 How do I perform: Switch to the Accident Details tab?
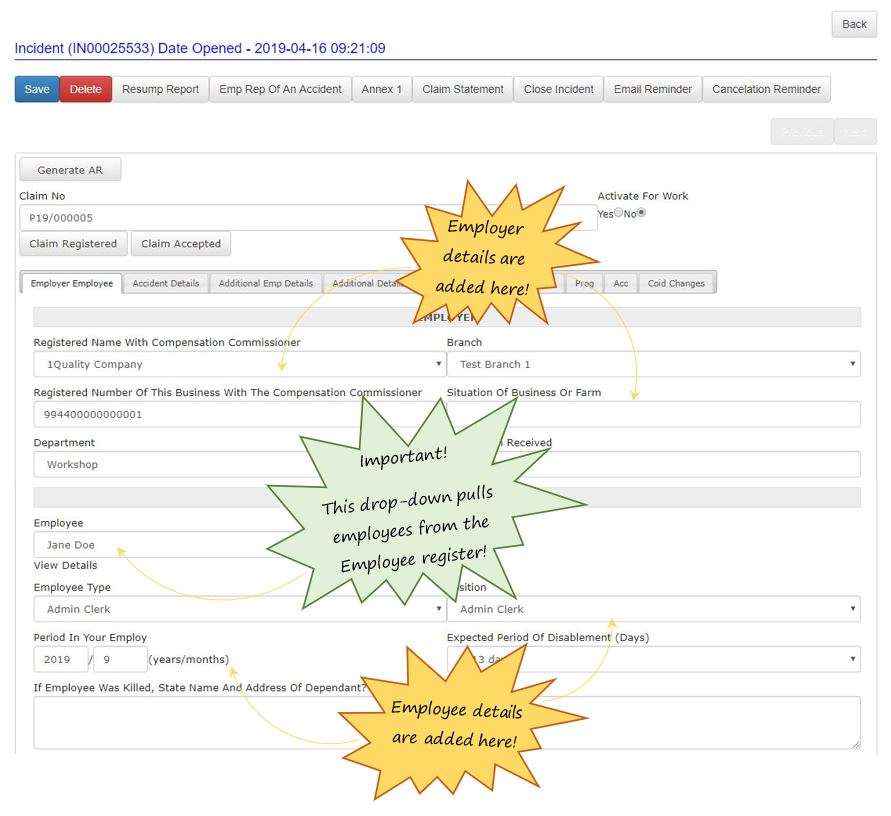pos(164,283)
